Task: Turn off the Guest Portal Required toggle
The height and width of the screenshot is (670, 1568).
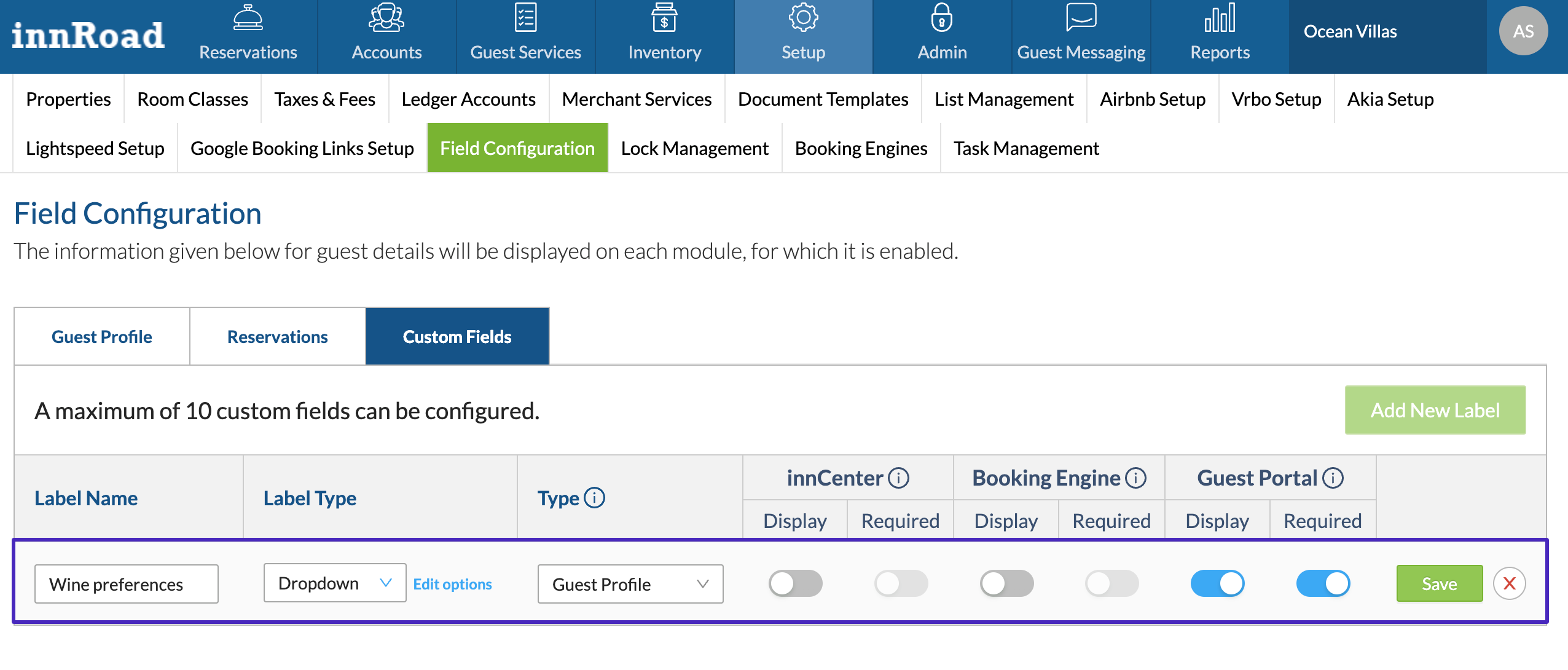Action: (1323, 583)
